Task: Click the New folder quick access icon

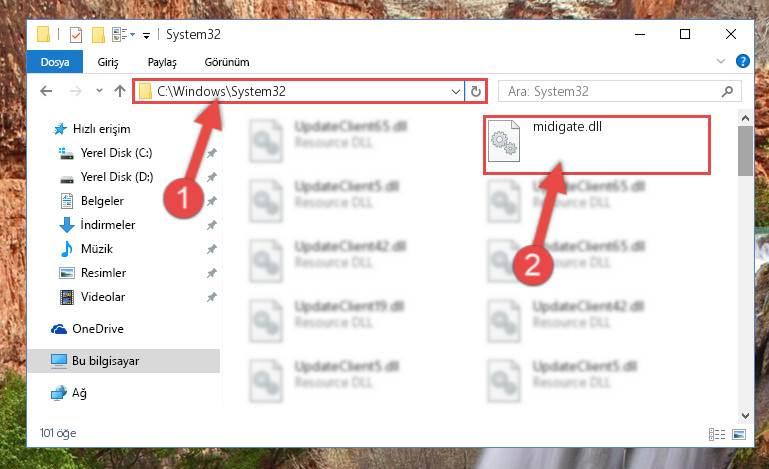Action: 98,35
